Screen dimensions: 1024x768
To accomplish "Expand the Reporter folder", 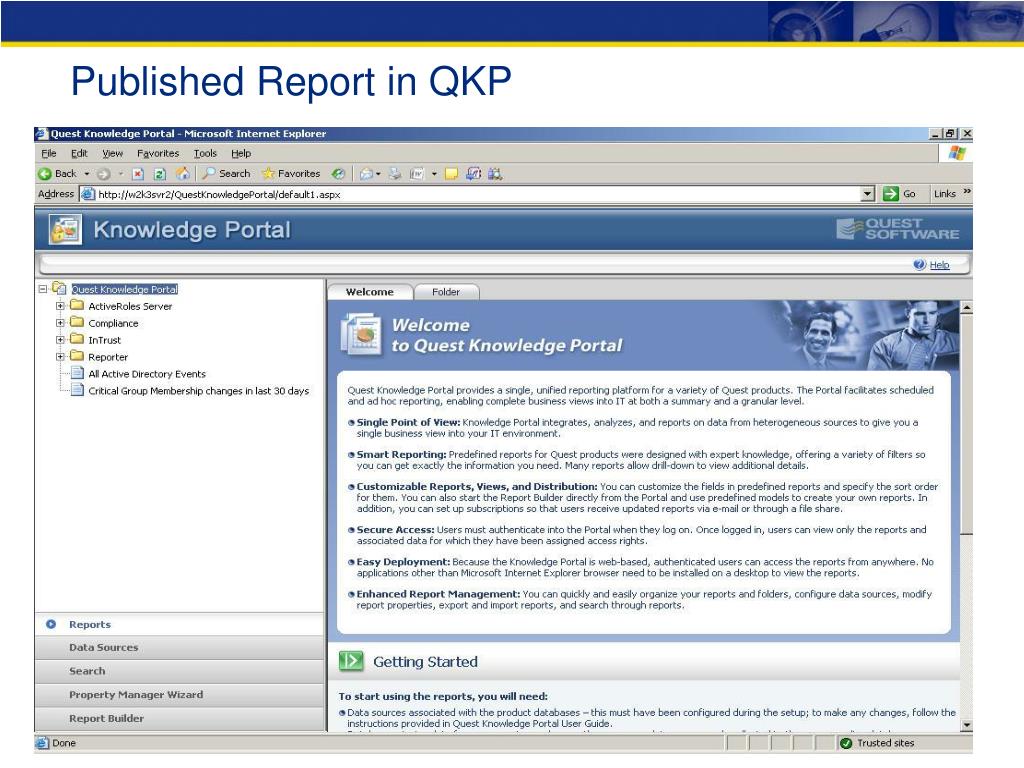I will (60, 357).
